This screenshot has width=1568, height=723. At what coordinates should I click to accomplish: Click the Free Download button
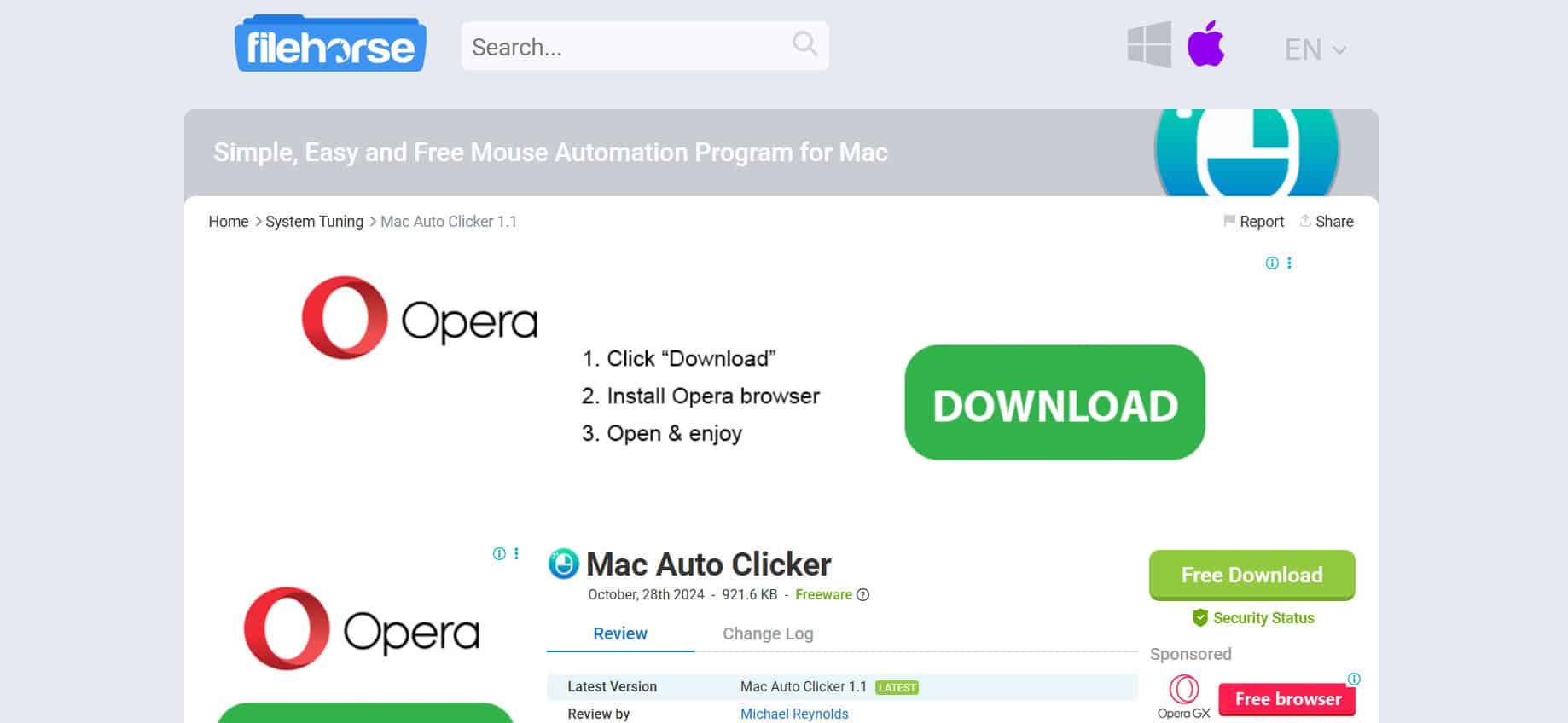coord(1251,575)
